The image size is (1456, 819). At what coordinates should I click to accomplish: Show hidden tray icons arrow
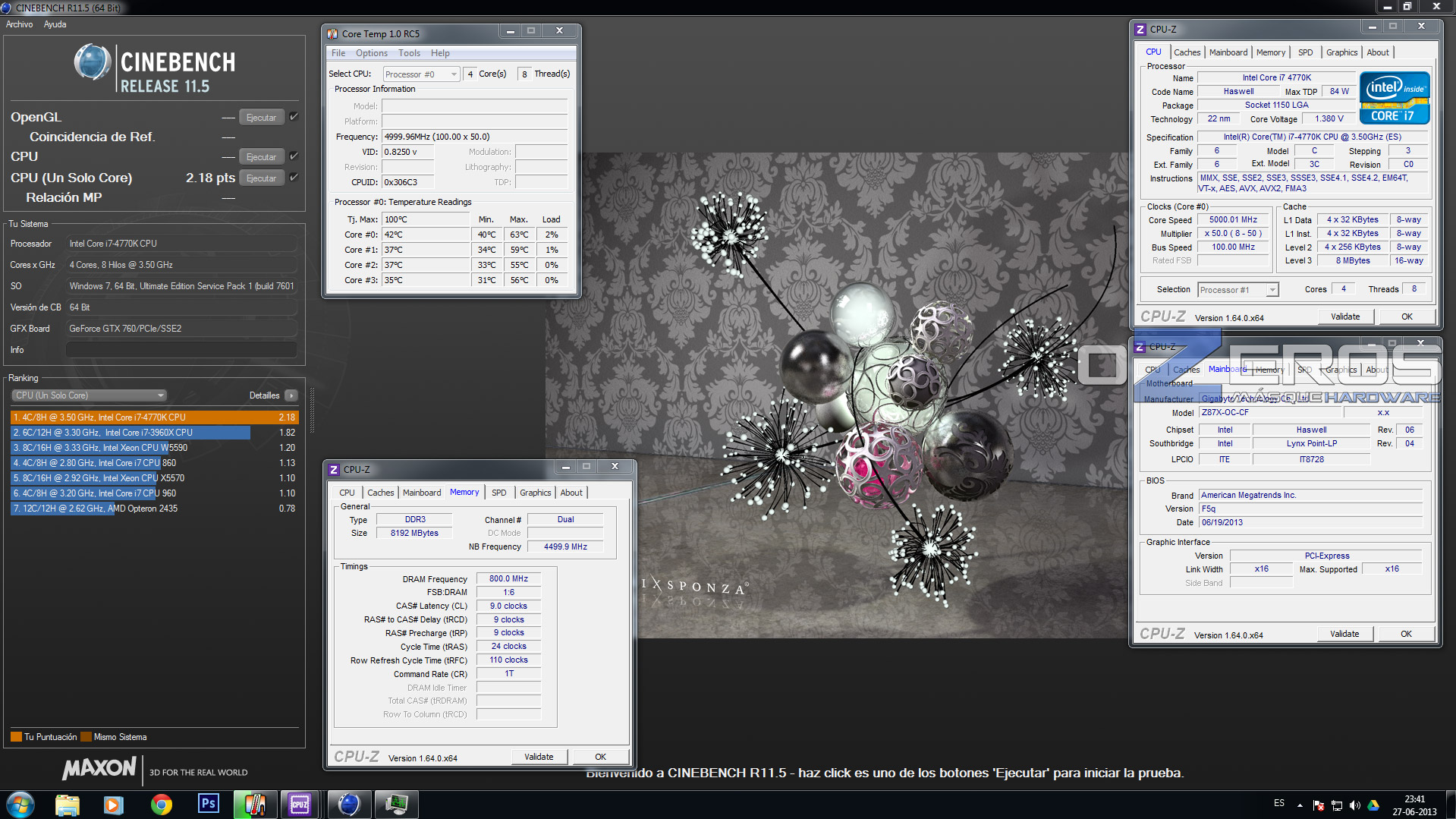pos(1300,805)
